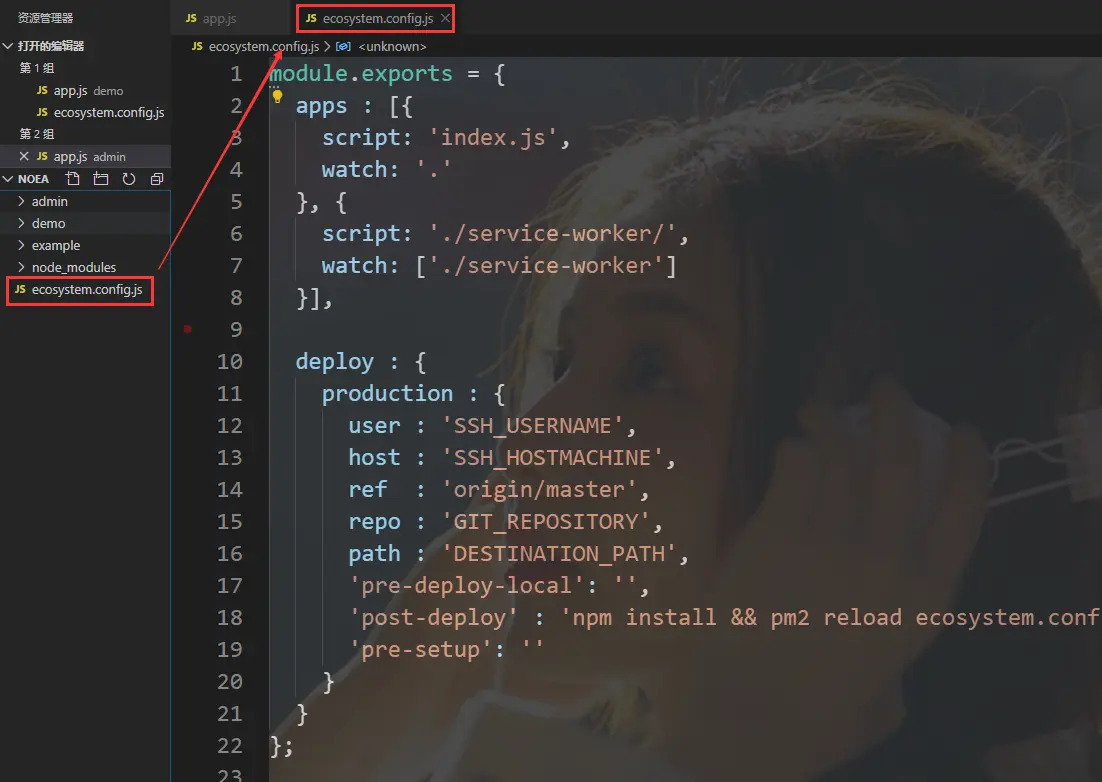Click ecosystem.config.js in the breadcrumb
The height and width of the screenshot is (782, 1102).
[264, 46]
